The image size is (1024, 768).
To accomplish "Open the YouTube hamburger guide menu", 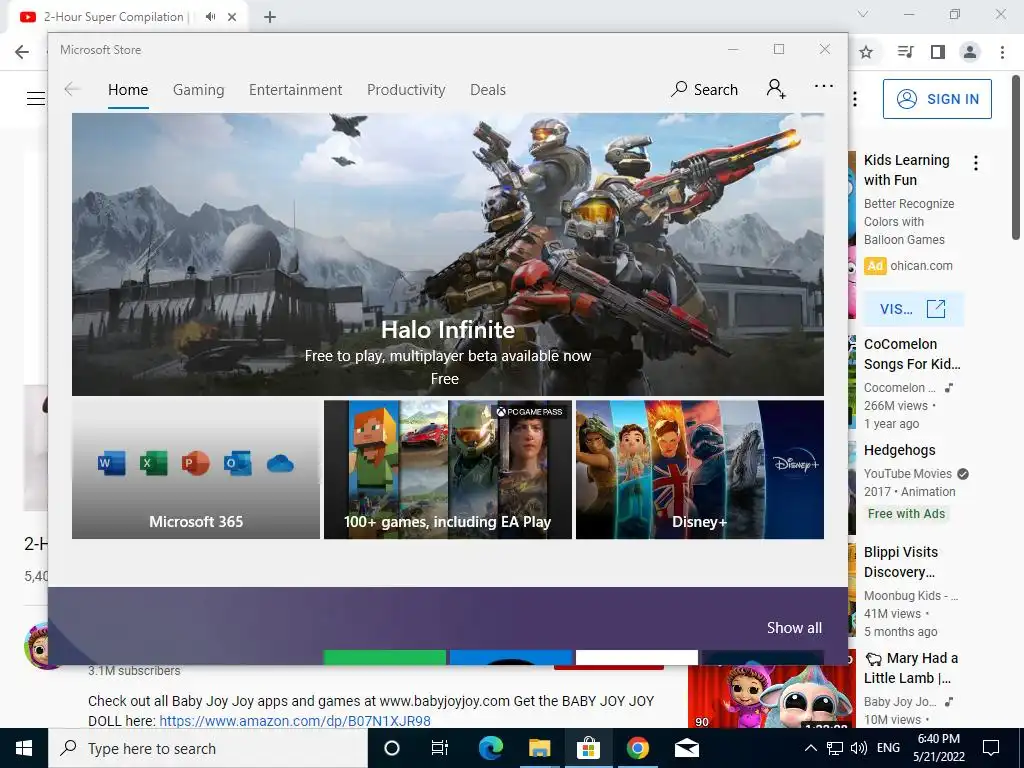I will pos(35,99).
